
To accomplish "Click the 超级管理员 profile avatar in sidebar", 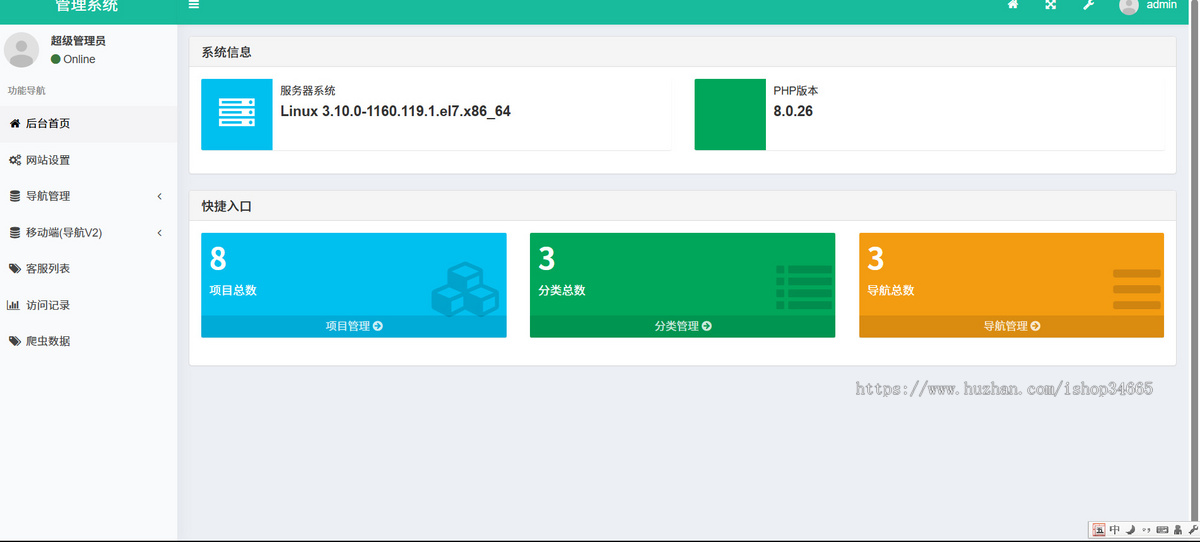I will coord(21,50).
